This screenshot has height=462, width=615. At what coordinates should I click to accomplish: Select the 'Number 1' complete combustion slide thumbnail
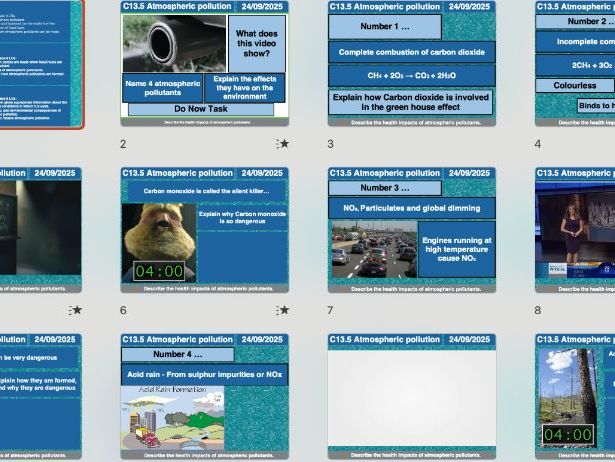pos(412,63)
